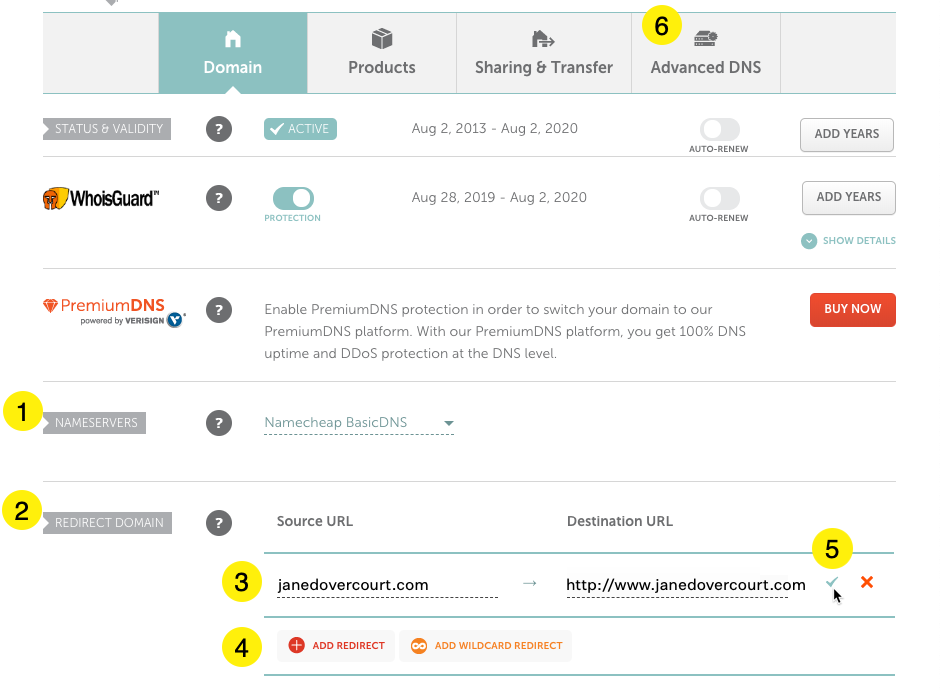
Task: Open the Sharing & Transfer tab
Action: 544,53
